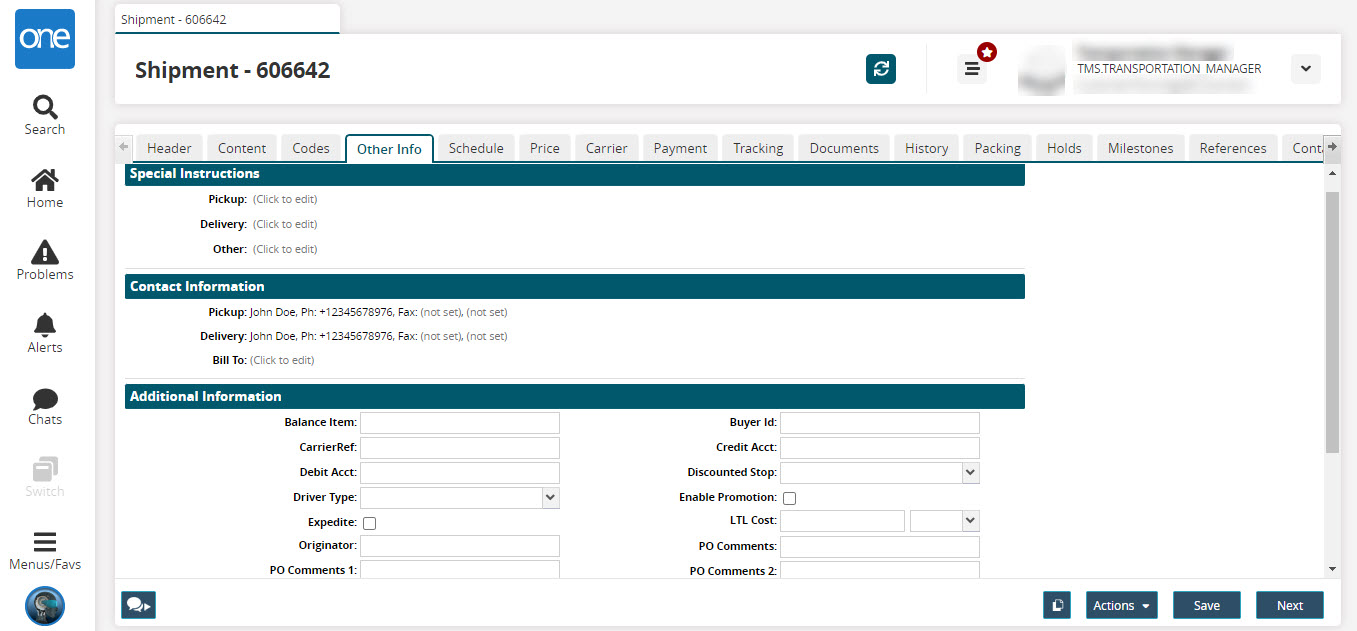Click the Next button
Image resolution: width=1357 pixels, height=631 pixels.
coord(1289,605)
